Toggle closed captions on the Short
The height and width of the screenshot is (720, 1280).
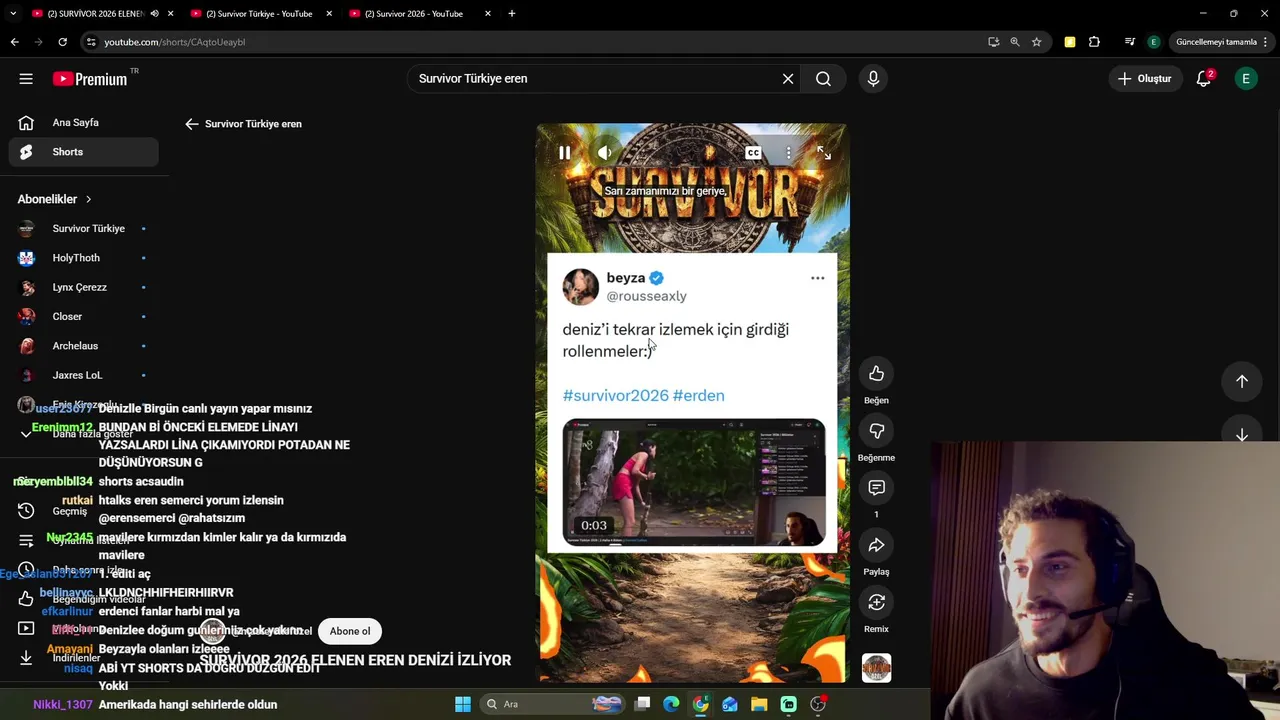753,153
